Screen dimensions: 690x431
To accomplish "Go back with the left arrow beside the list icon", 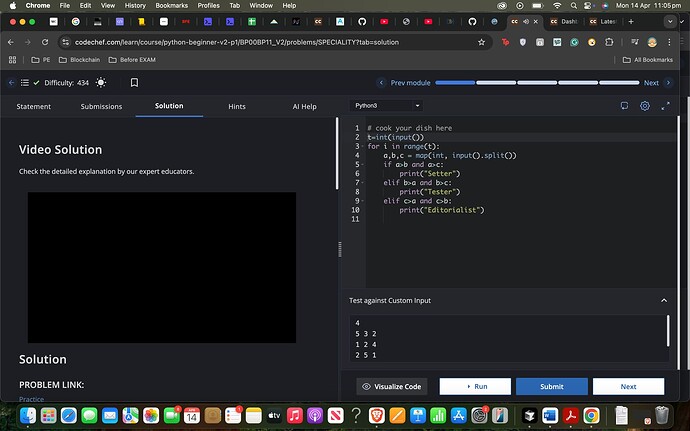I will pos(11,82).
